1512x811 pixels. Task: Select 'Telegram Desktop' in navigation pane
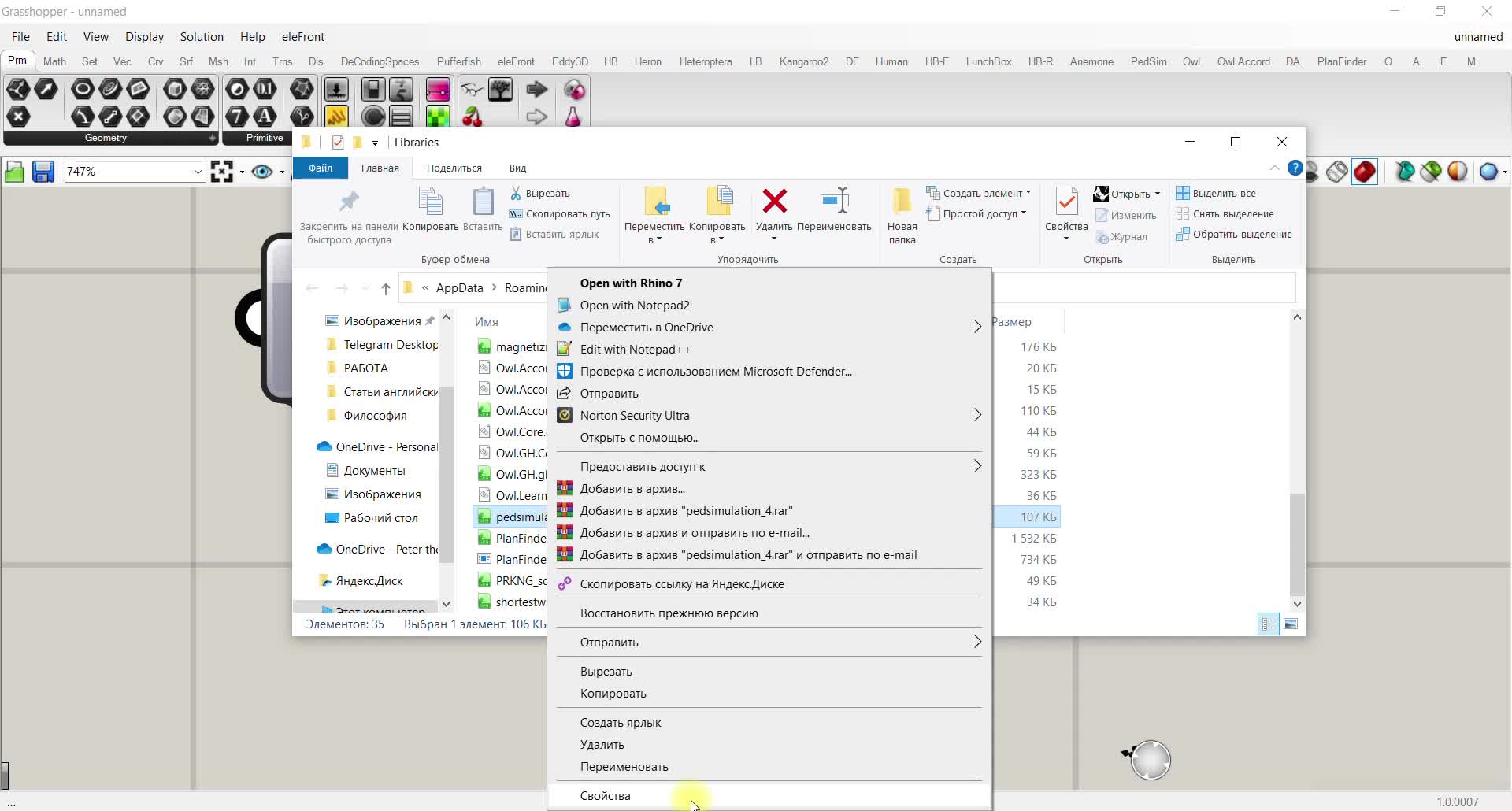coord(381,345)
